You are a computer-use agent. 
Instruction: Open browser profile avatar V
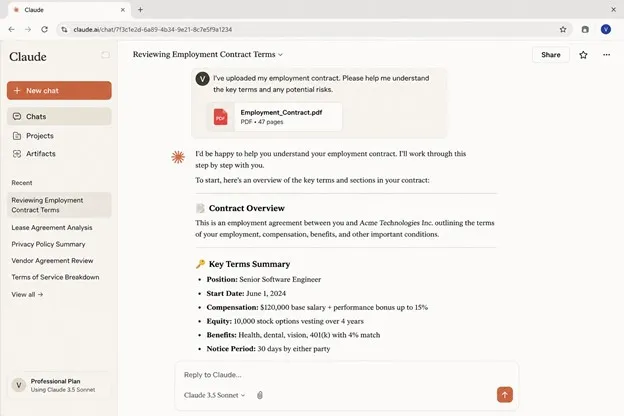tap(606, 29)
